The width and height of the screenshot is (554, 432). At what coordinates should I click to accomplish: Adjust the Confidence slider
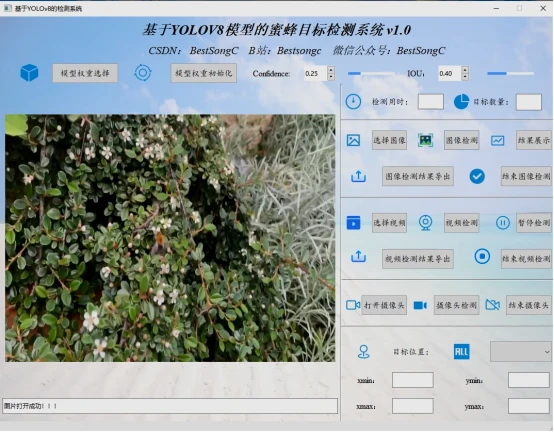[371, 73]
